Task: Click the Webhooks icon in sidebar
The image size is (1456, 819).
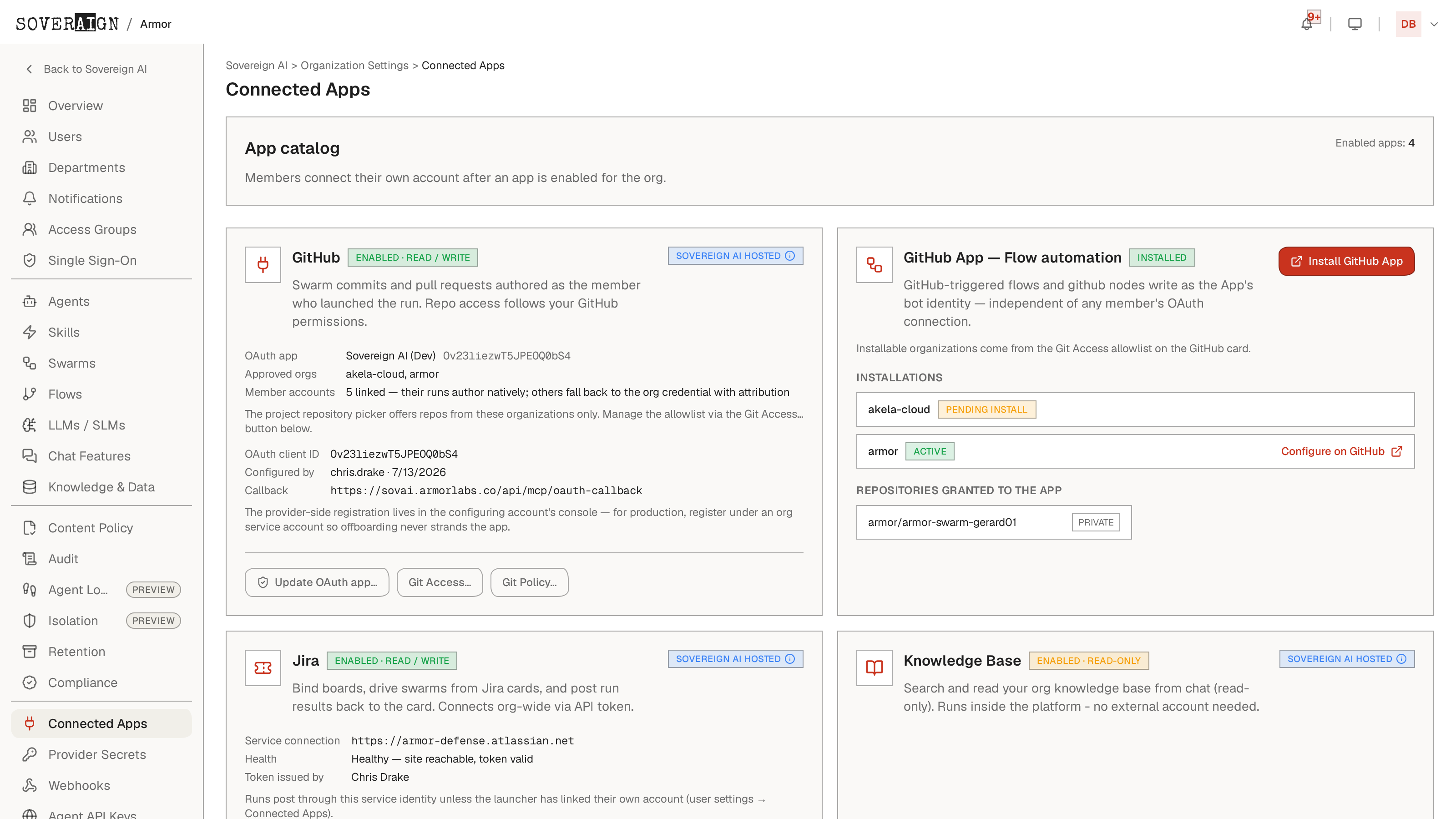Action: click(x=30, y=786)
